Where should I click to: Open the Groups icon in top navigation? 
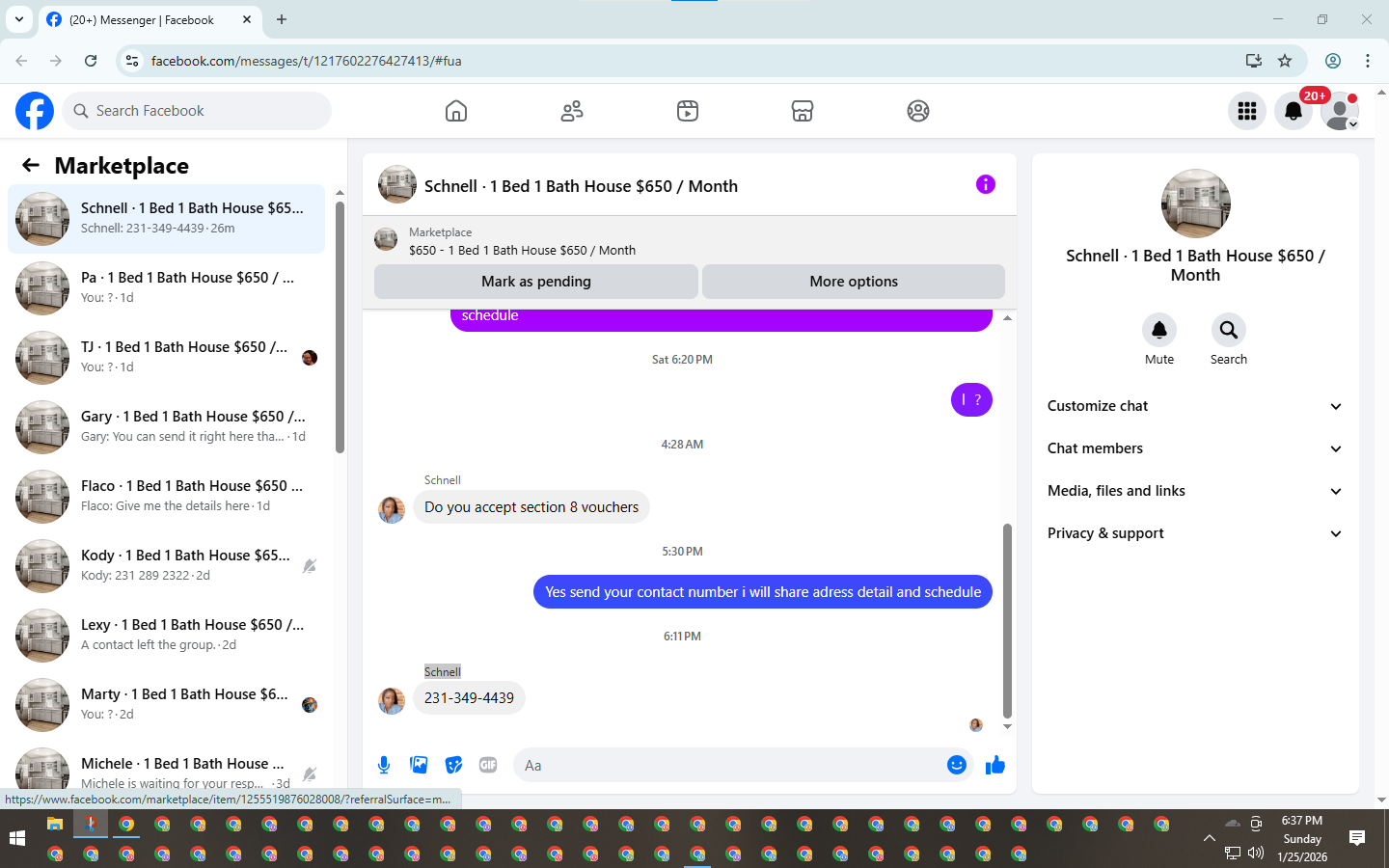(x=918, y=111)
